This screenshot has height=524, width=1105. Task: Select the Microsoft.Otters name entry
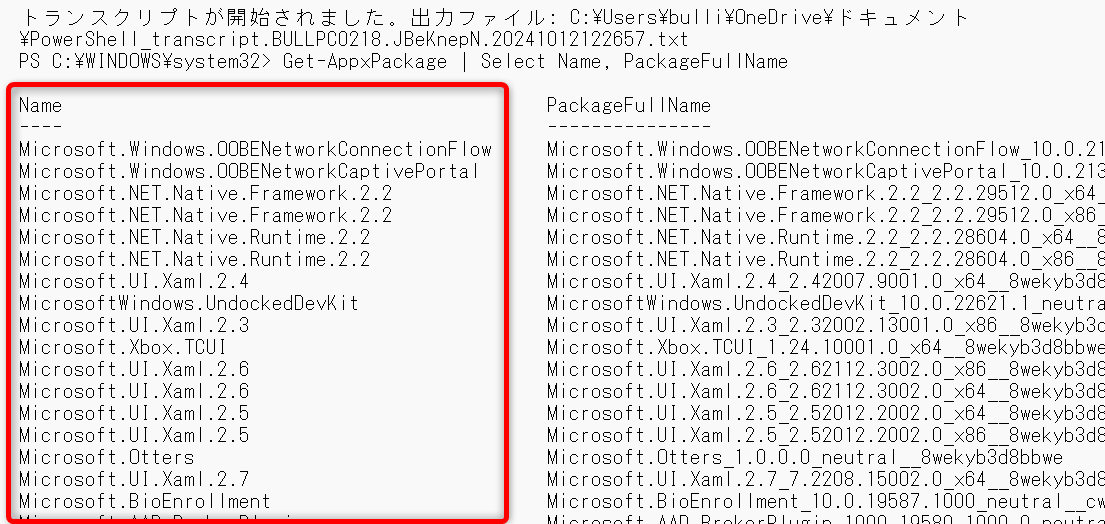[x=106, y=457]
